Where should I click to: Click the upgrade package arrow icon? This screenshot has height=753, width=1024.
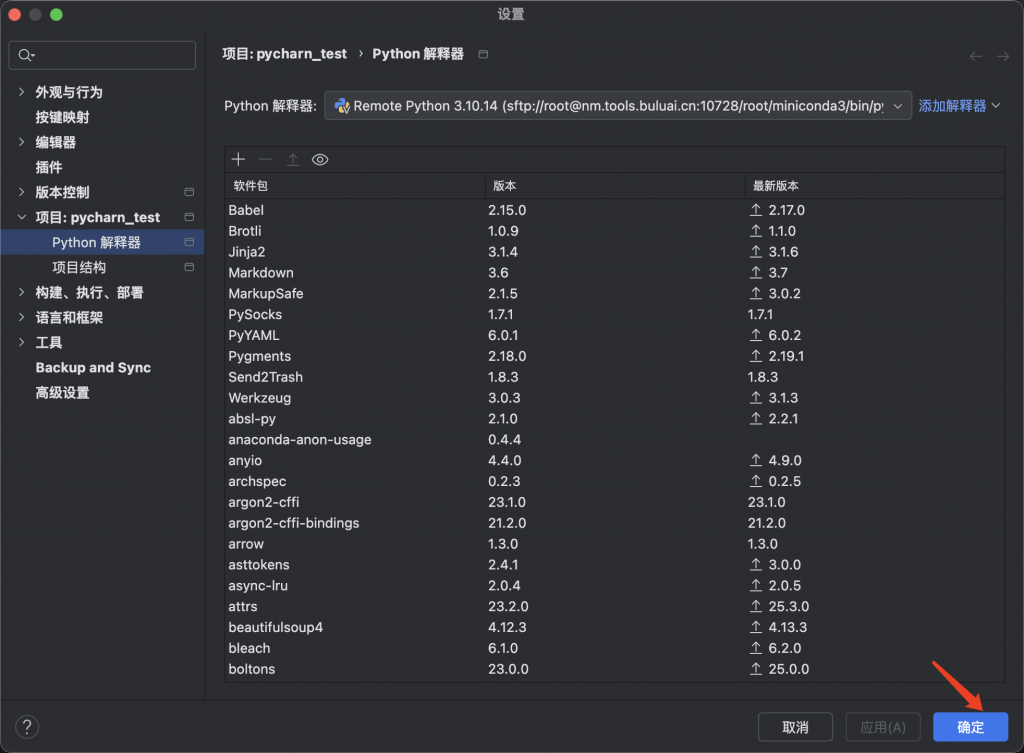[293, 159]
